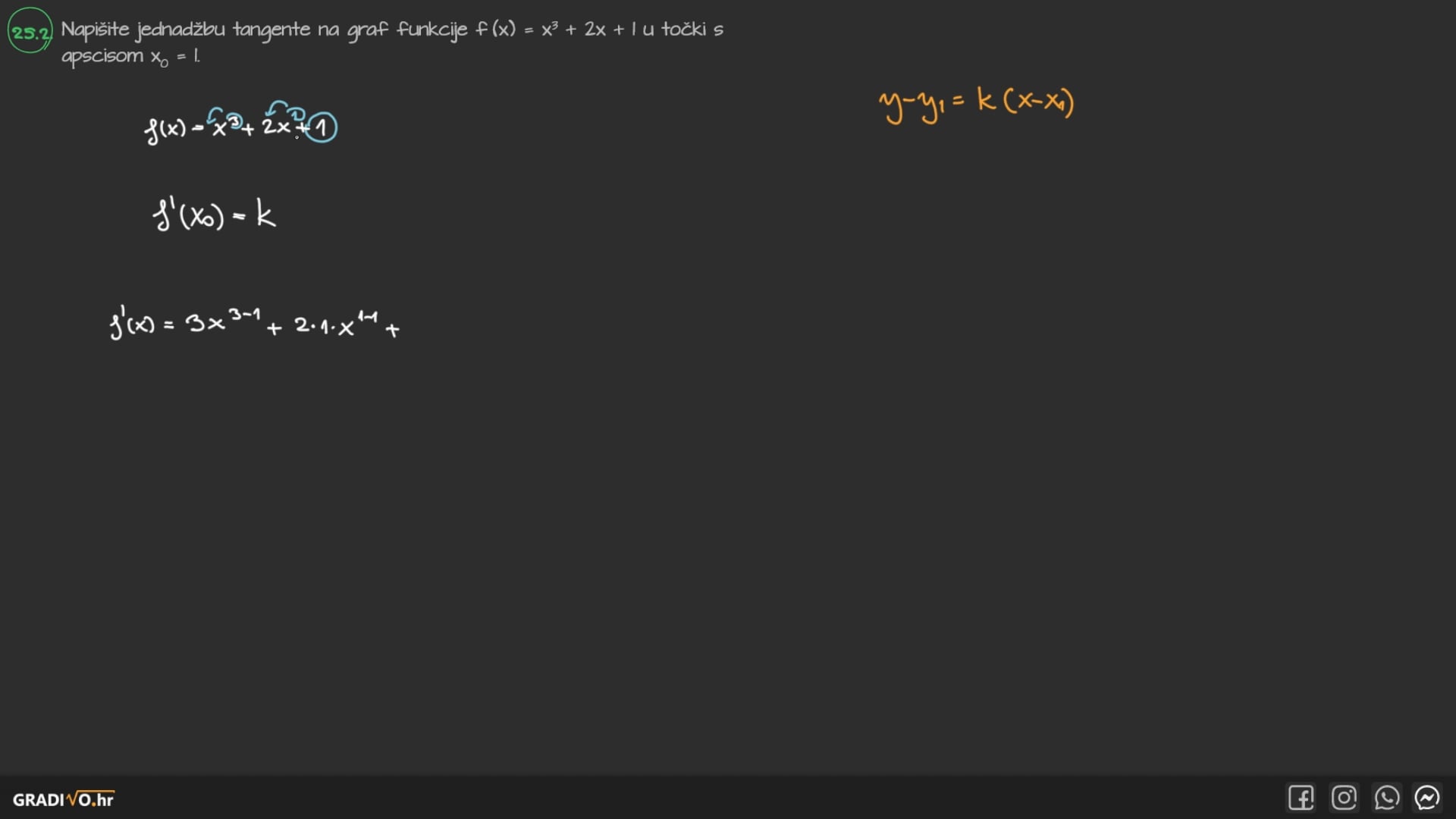
Task: Click the blue arrow above 2x
Action: point(278,108)
